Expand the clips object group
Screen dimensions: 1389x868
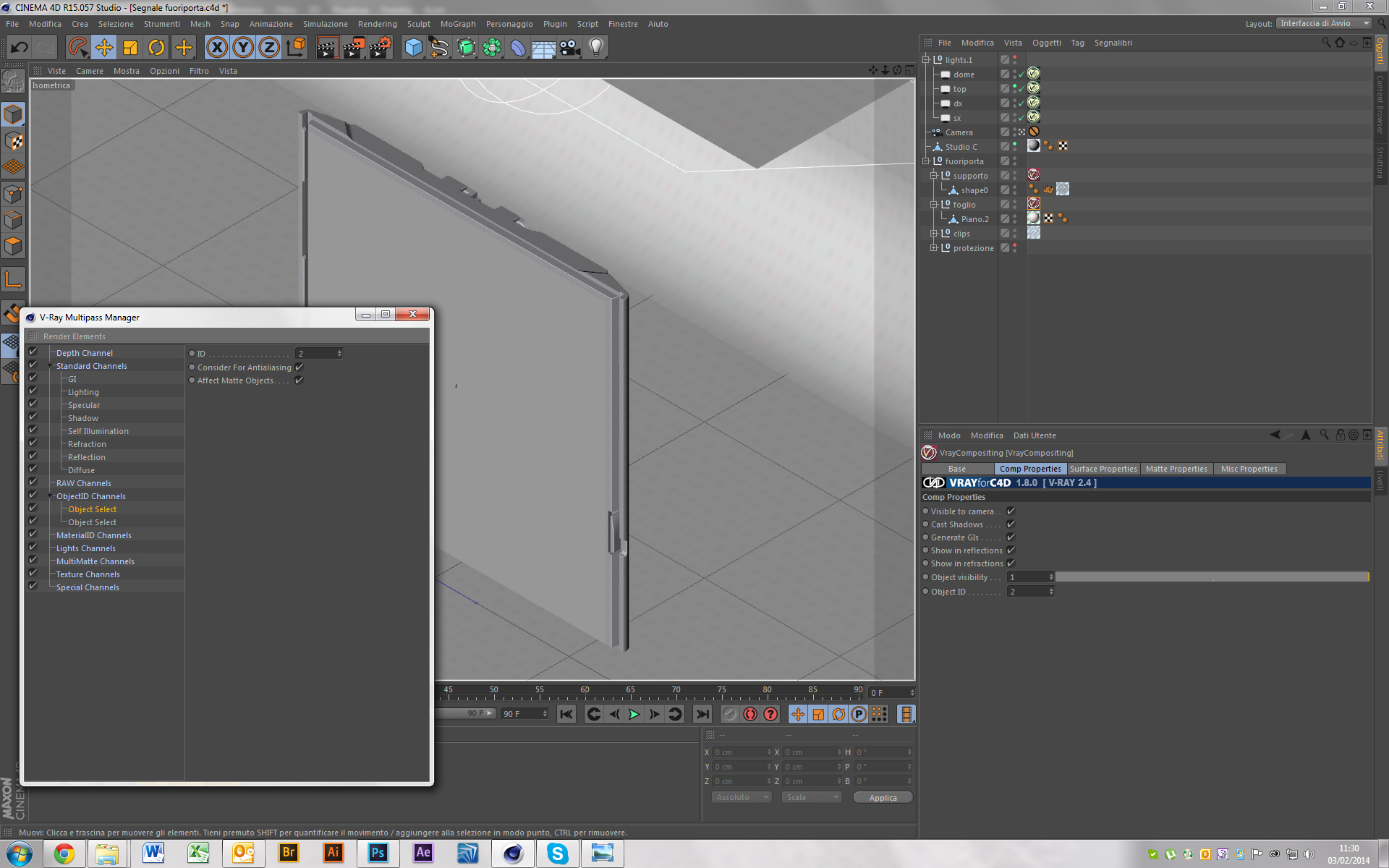(934, 234)
